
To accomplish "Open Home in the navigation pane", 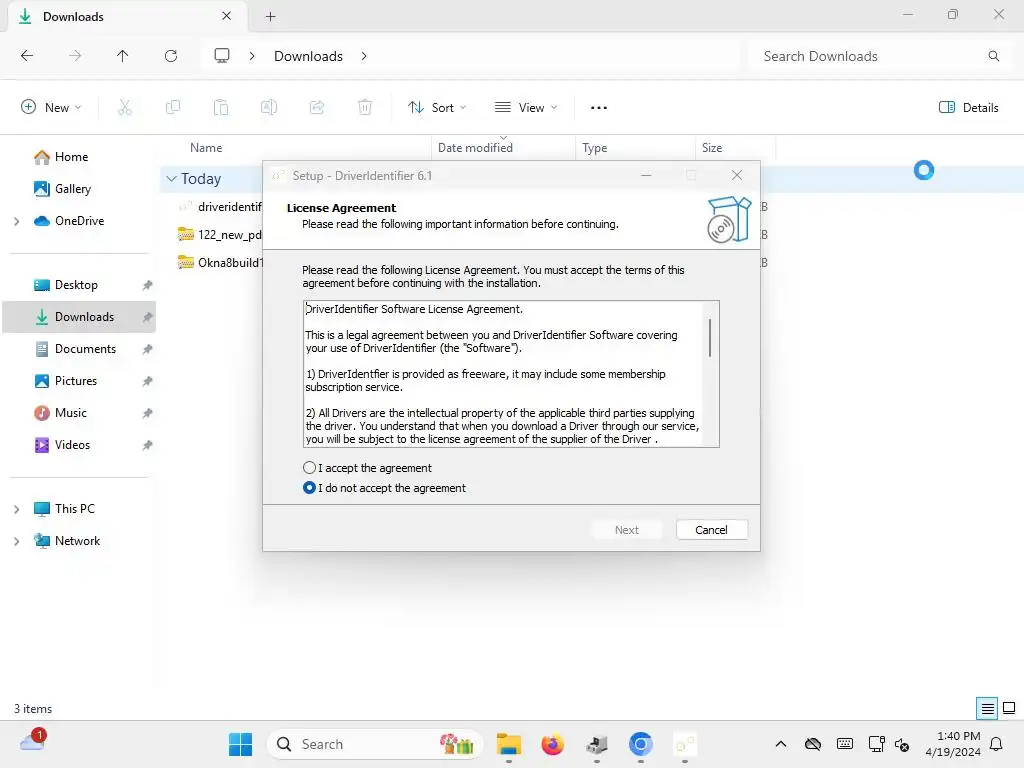I will 71,157.
